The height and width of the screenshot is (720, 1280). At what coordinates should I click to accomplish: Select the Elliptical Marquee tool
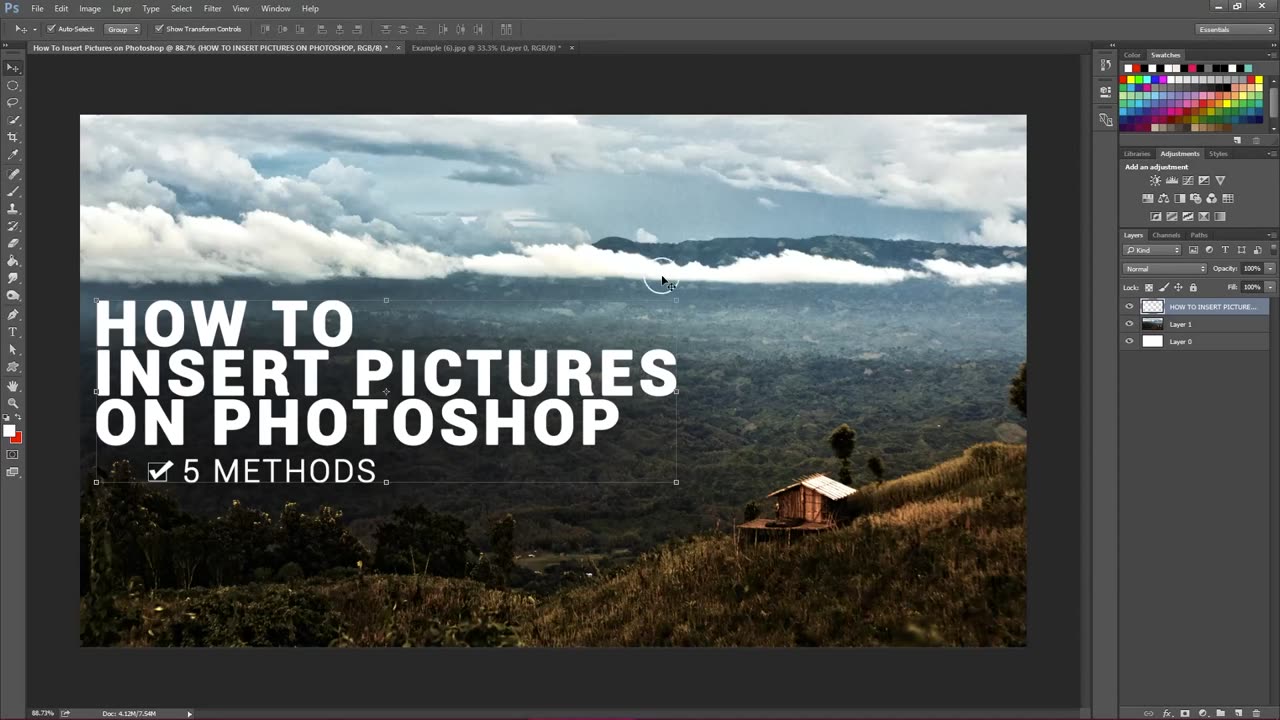pos(13,85)
